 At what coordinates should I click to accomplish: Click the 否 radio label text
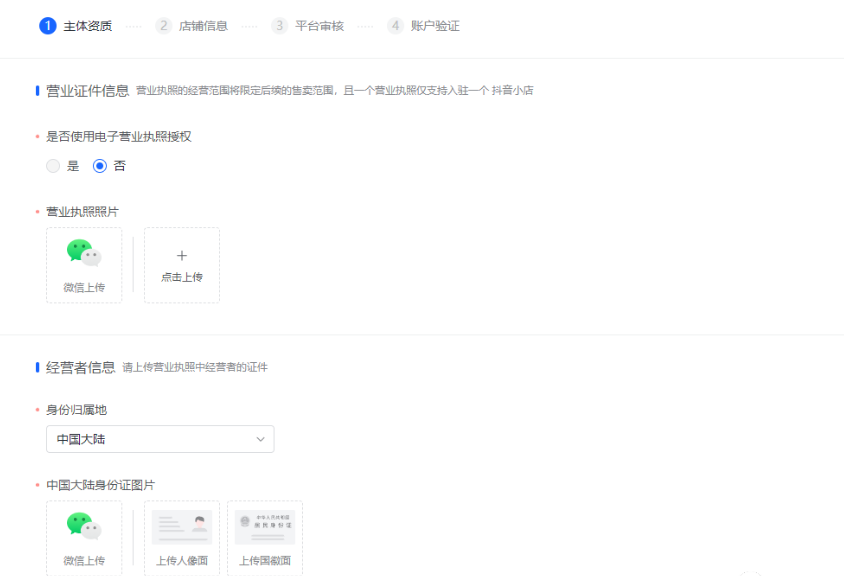tap(120, 166)
